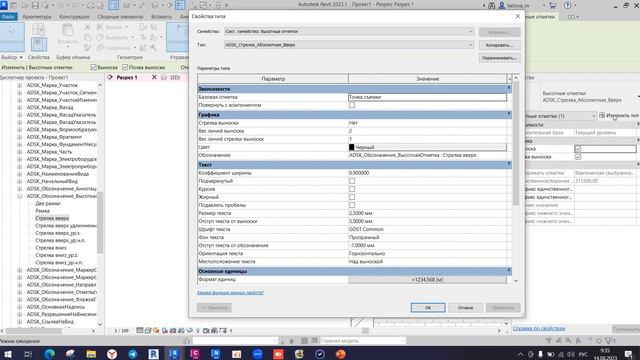
Task: Click the Справка по свойствам link
Action: point(539,328)
